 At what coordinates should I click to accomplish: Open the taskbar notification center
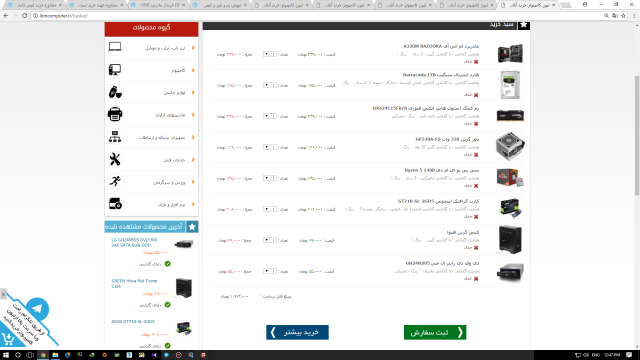coord(629,355)
